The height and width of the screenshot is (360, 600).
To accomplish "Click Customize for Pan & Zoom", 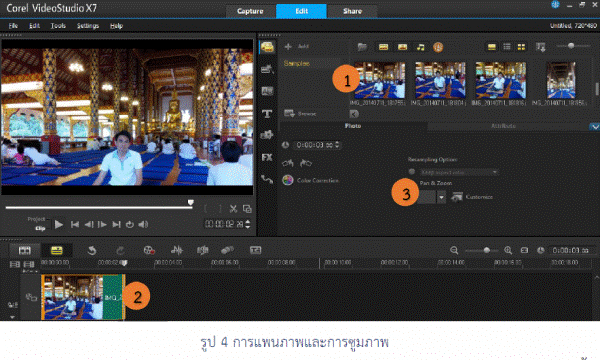I will click(472, 197).
